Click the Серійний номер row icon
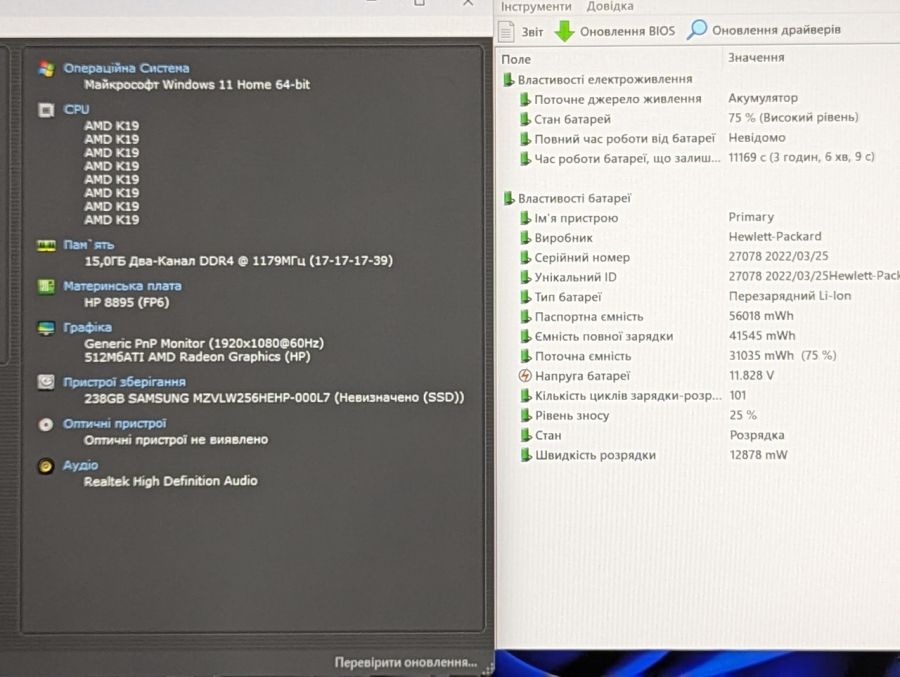 (x=525, y=258)
